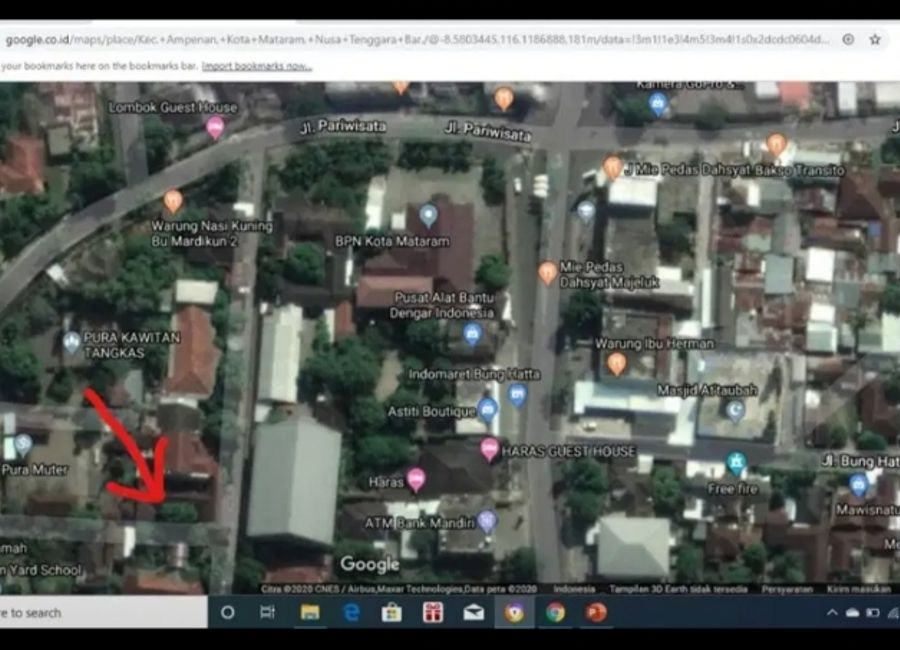
Task: Click 'Tampilan 3D Earth tidak tersedia' footer text
Action: [678, 589]
